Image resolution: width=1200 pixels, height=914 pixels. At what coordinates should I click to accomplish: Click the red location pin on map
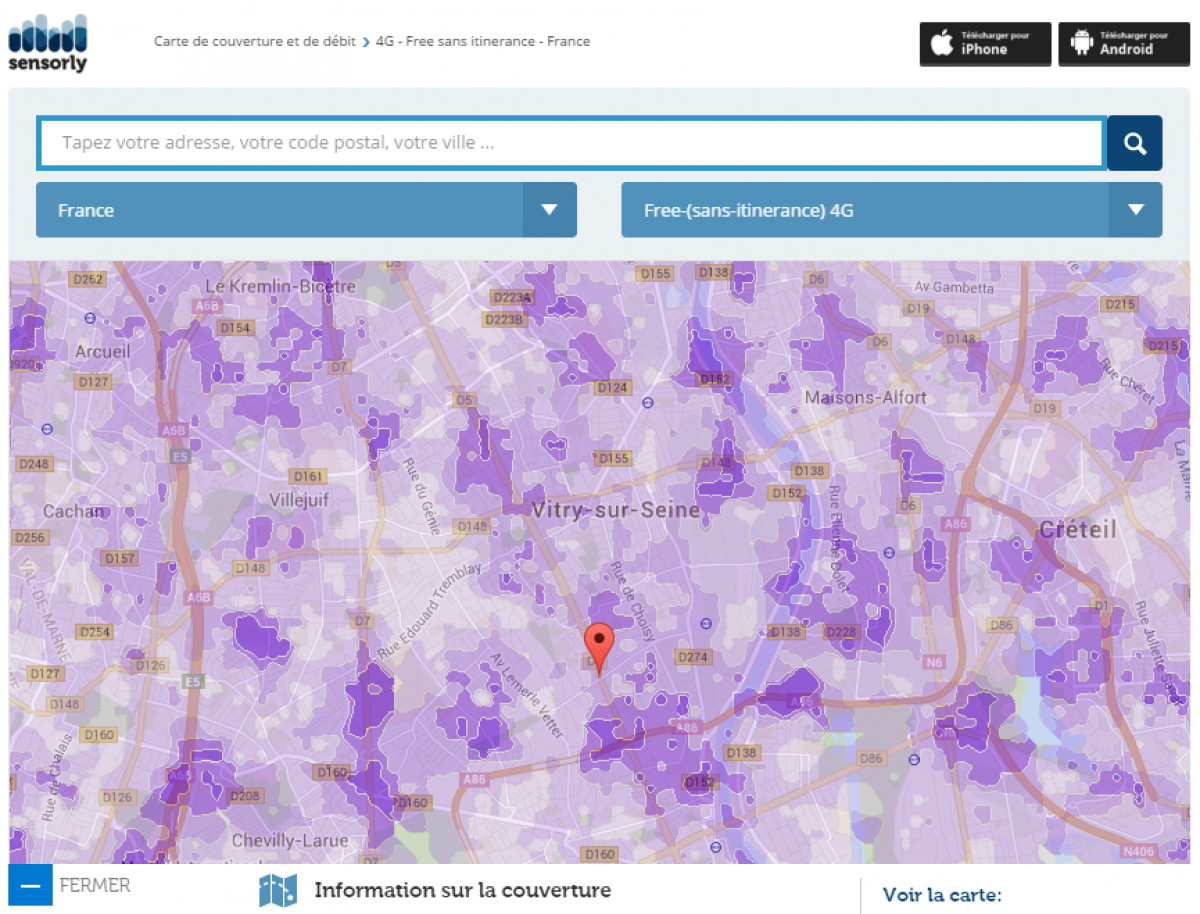[x=599, y=641]
